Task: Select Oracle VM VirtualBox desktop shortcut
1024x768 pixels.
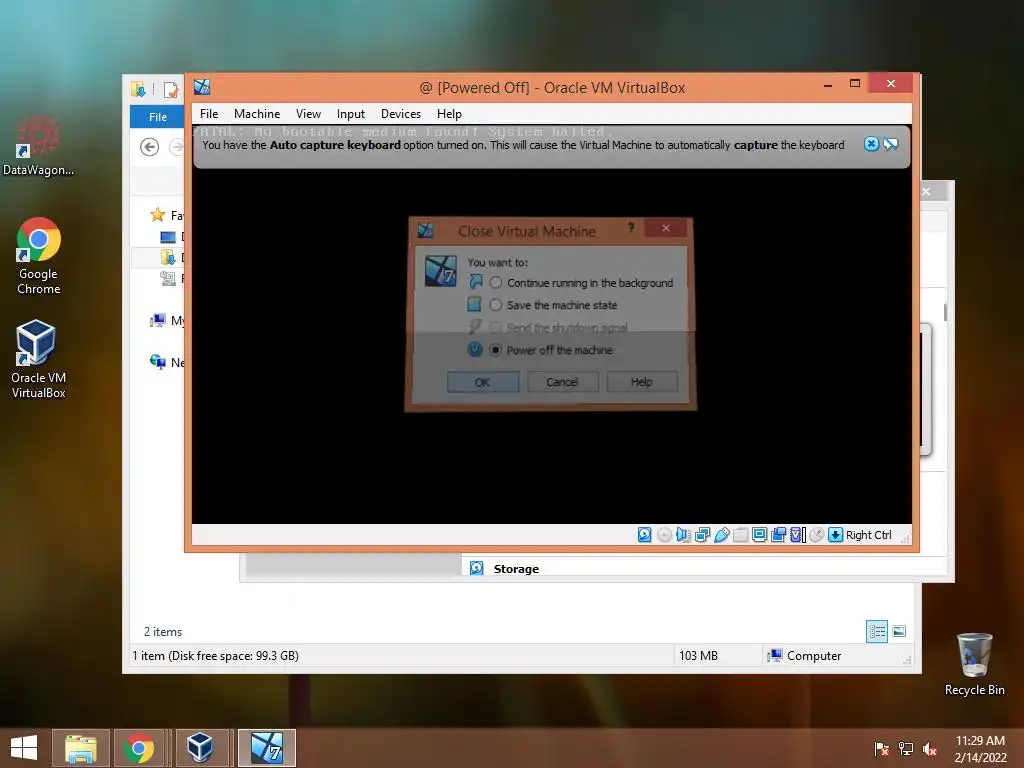Action: [38, 359]
